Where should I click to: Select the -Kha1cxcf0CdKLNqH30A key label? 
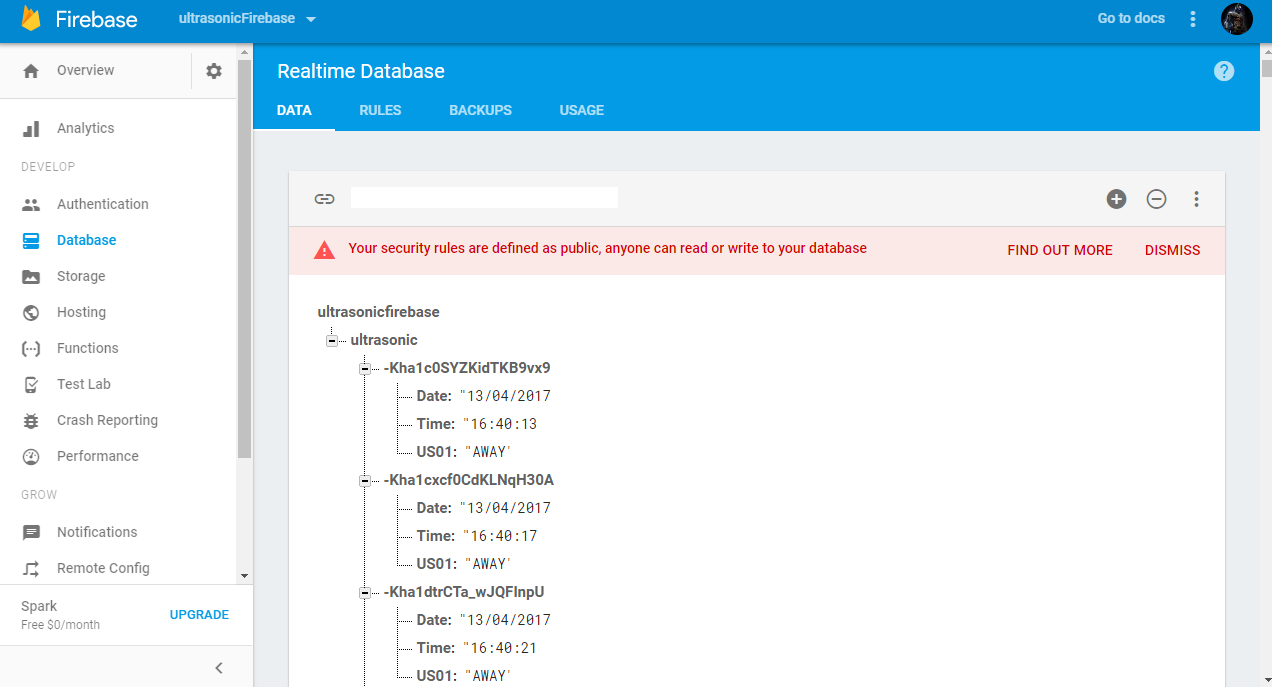pos(468,480)
